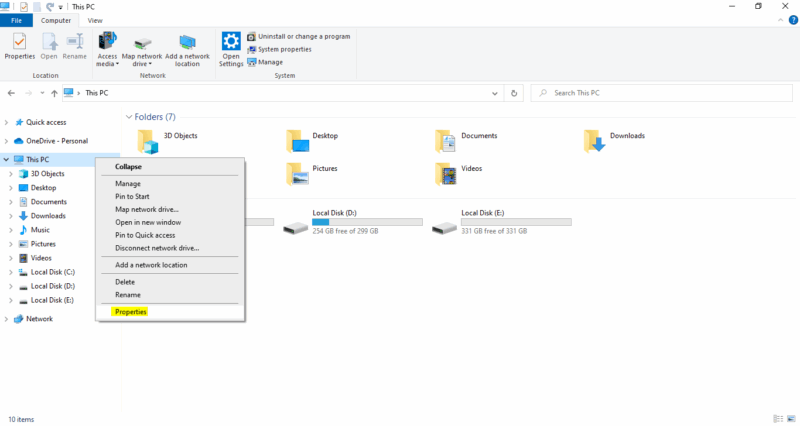The image size is (800, 426).
Task: Expand the Quick access tree node
Action: [7, 122]
